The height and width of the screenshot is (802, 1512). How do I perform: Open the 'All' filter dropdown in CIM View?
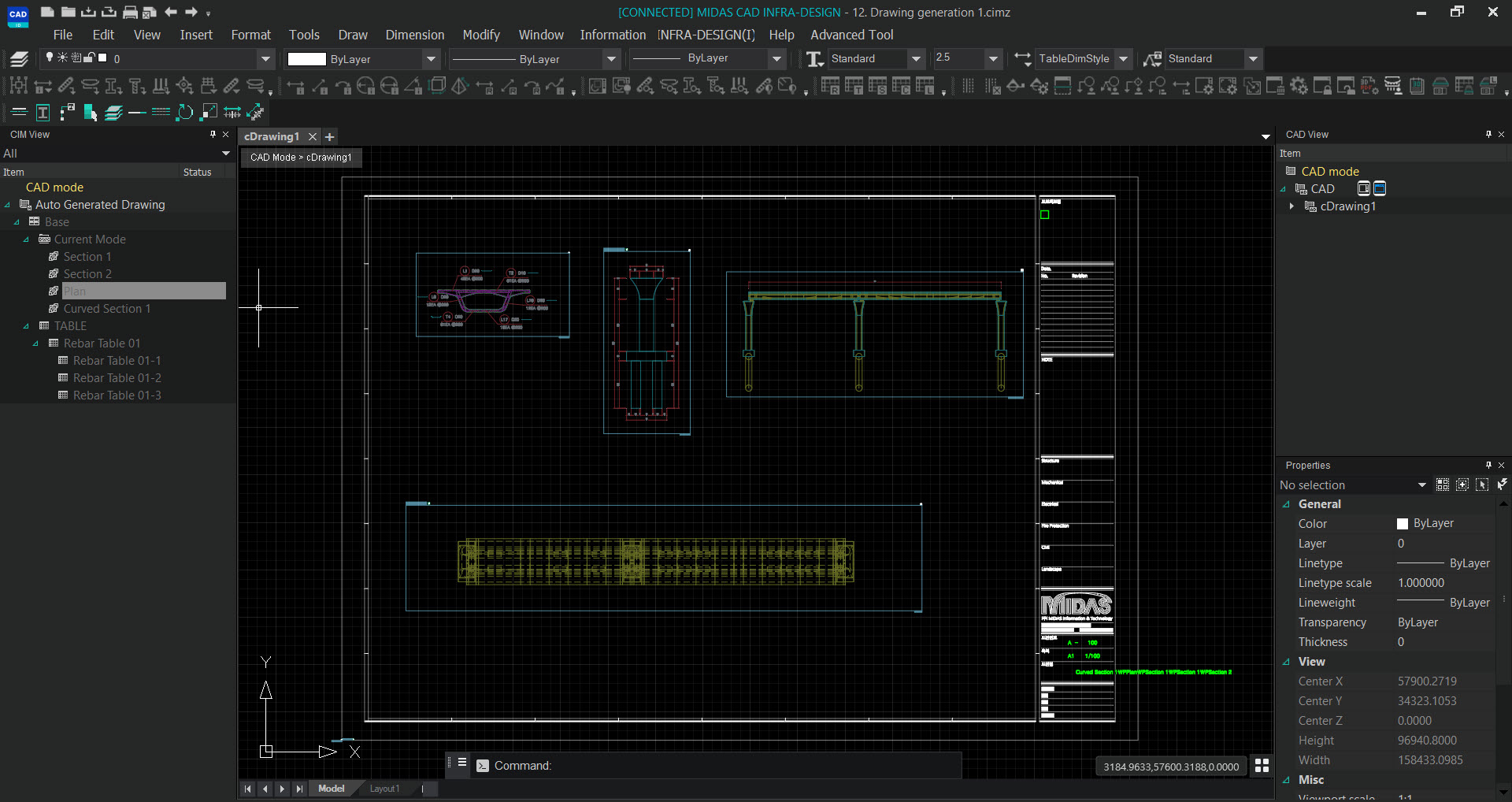226,153
